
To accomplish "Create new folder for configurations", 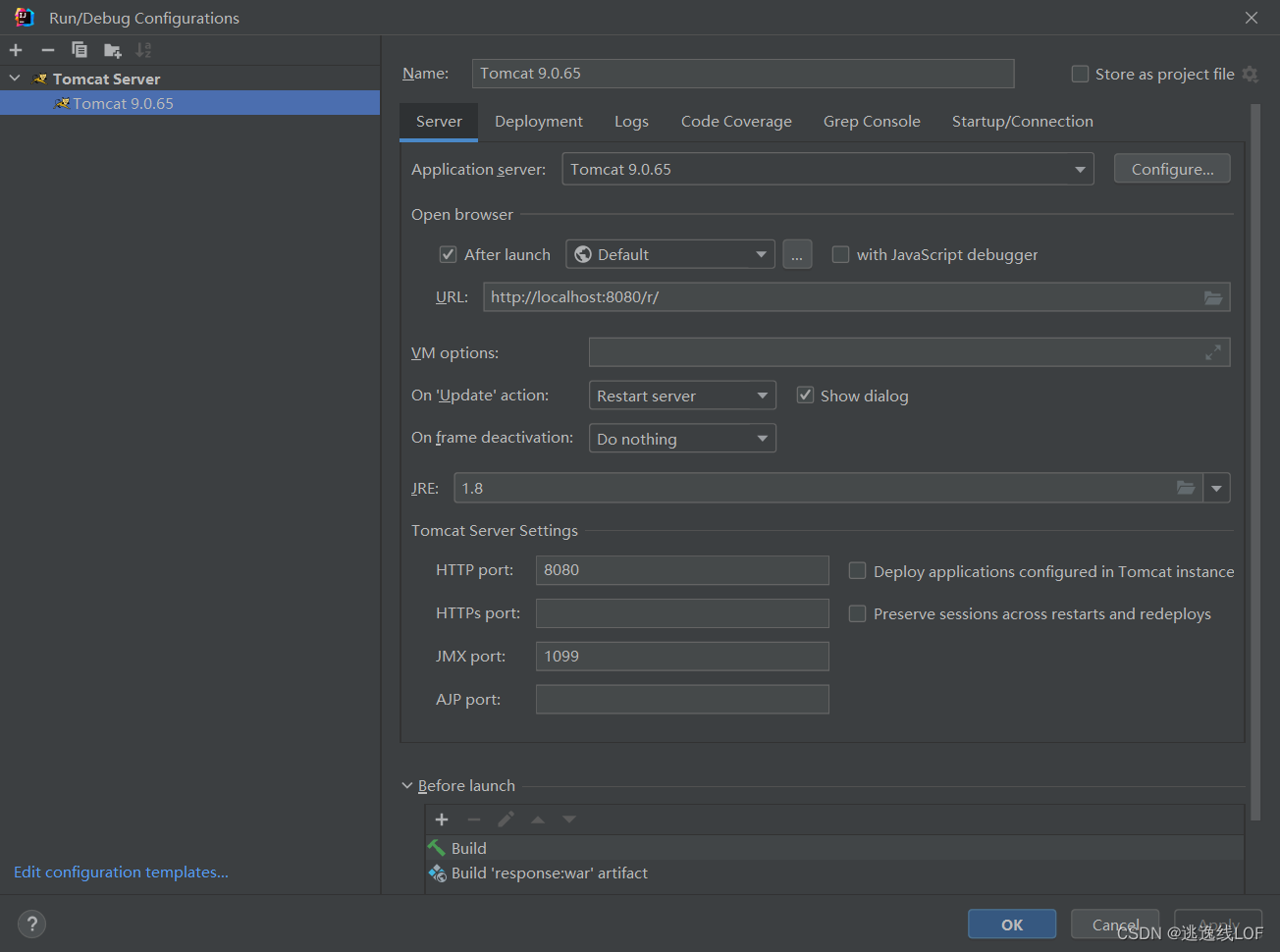I will 112,50.
